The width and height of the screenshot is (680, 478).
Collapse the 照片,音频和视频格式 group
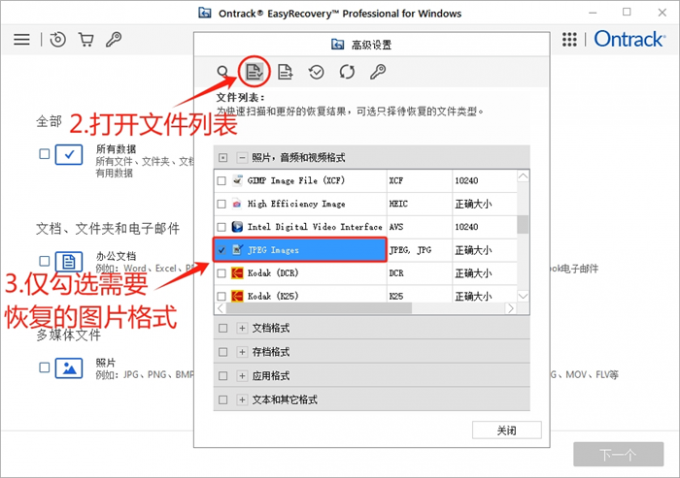242,157
